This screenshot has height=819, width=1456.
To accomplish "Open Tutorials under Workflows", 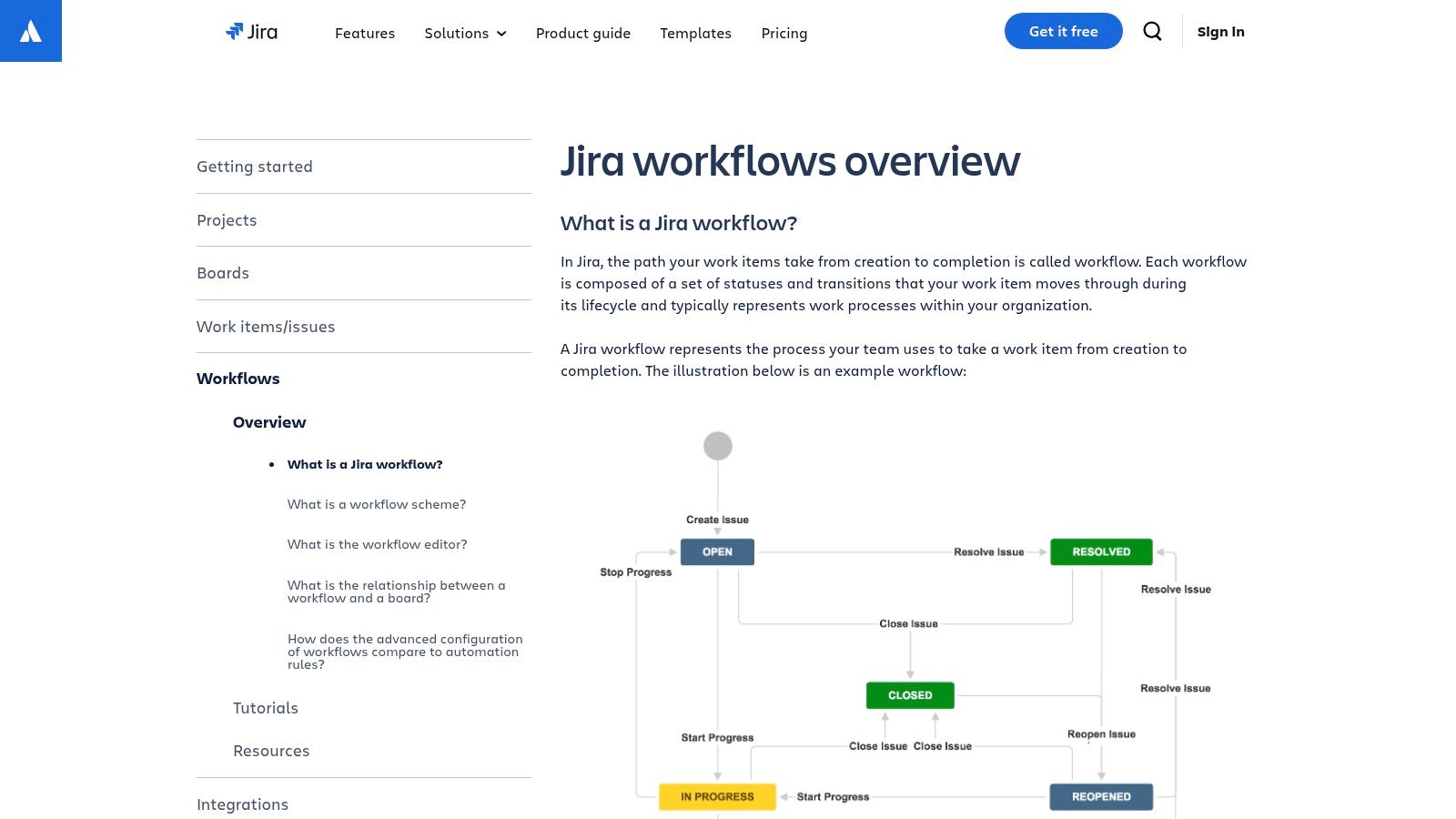I will pos(266,708).
